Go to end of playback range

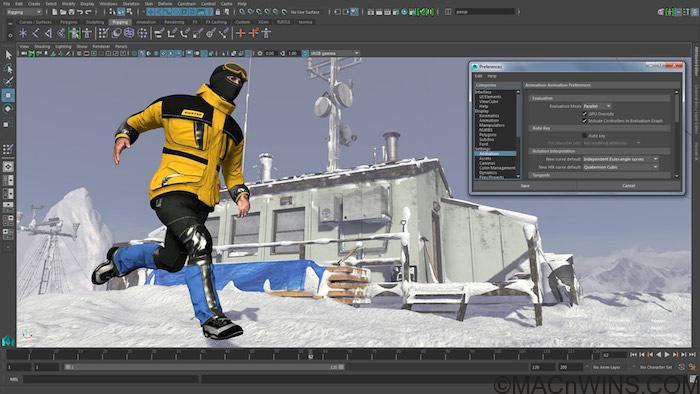(x=692, y=354)
